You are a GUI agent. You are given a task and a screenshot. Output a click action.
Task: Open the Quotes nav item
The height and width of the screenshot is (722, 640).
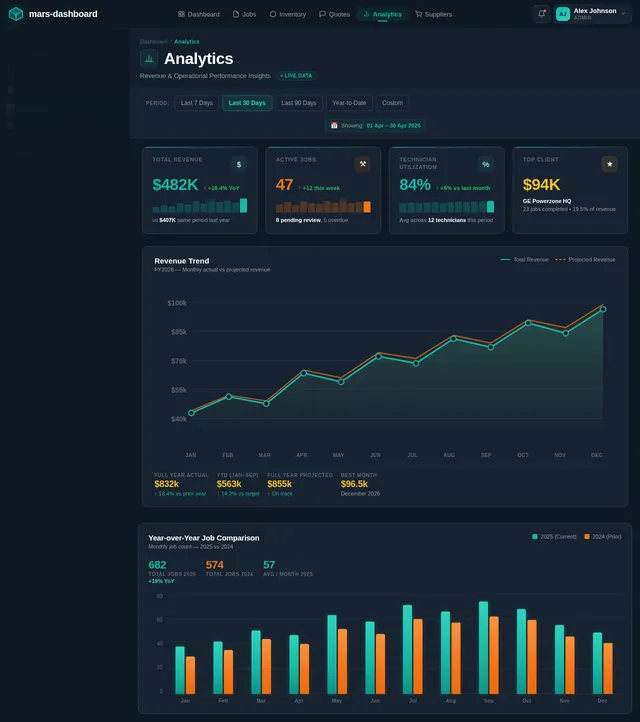(x=335, y=14)
